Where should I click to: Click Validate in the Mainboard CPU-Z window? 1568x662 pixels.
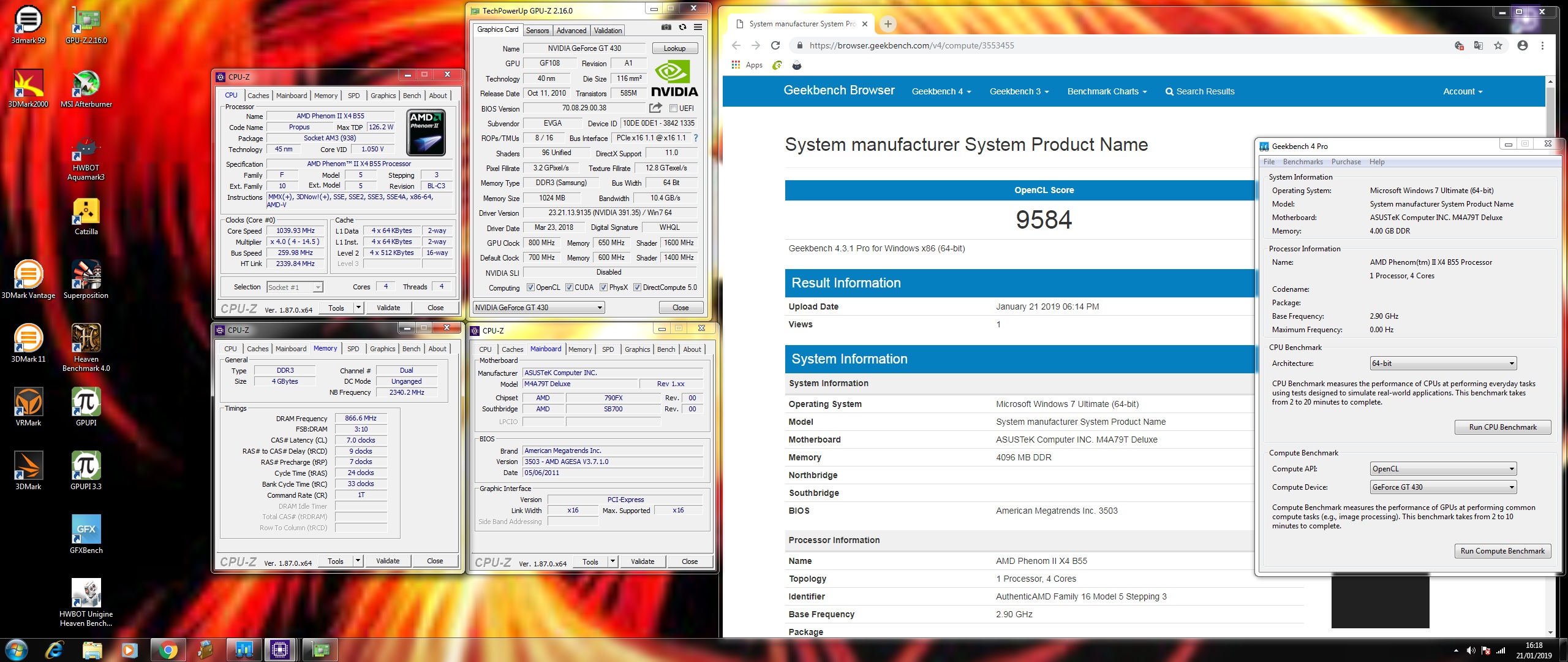(643, 561)
